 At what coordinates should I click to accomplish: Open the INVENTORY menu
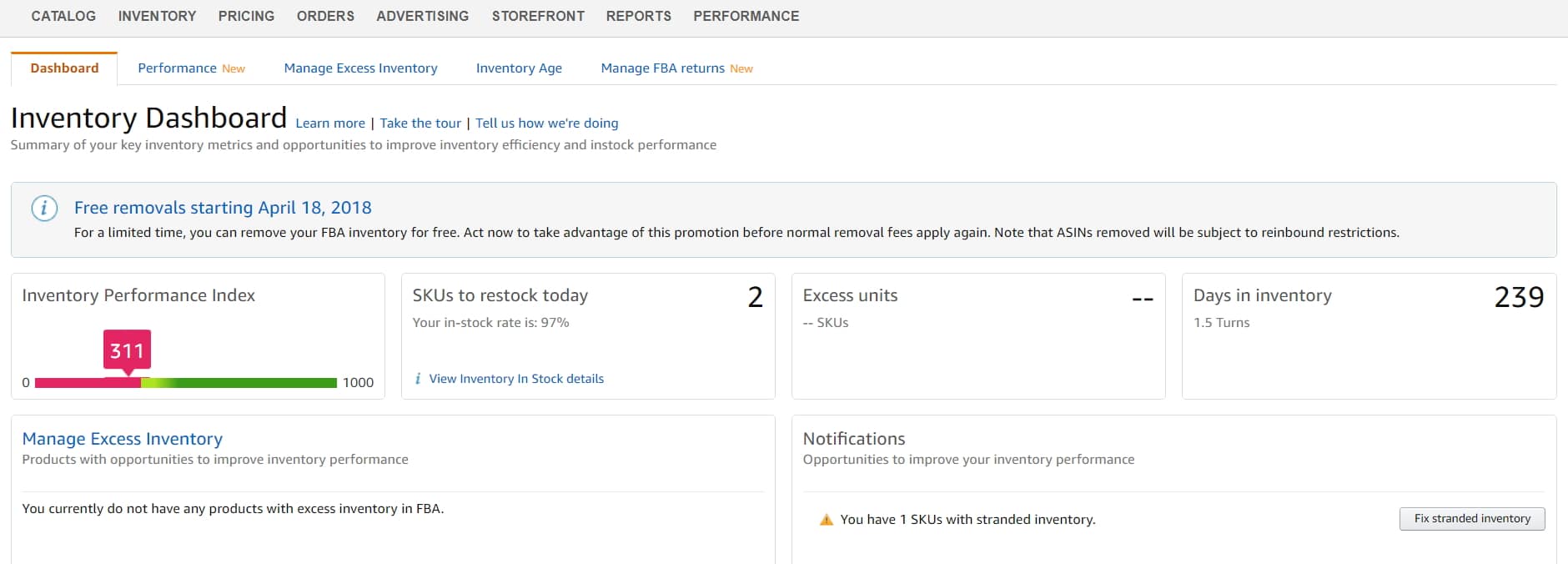point(157,16)
